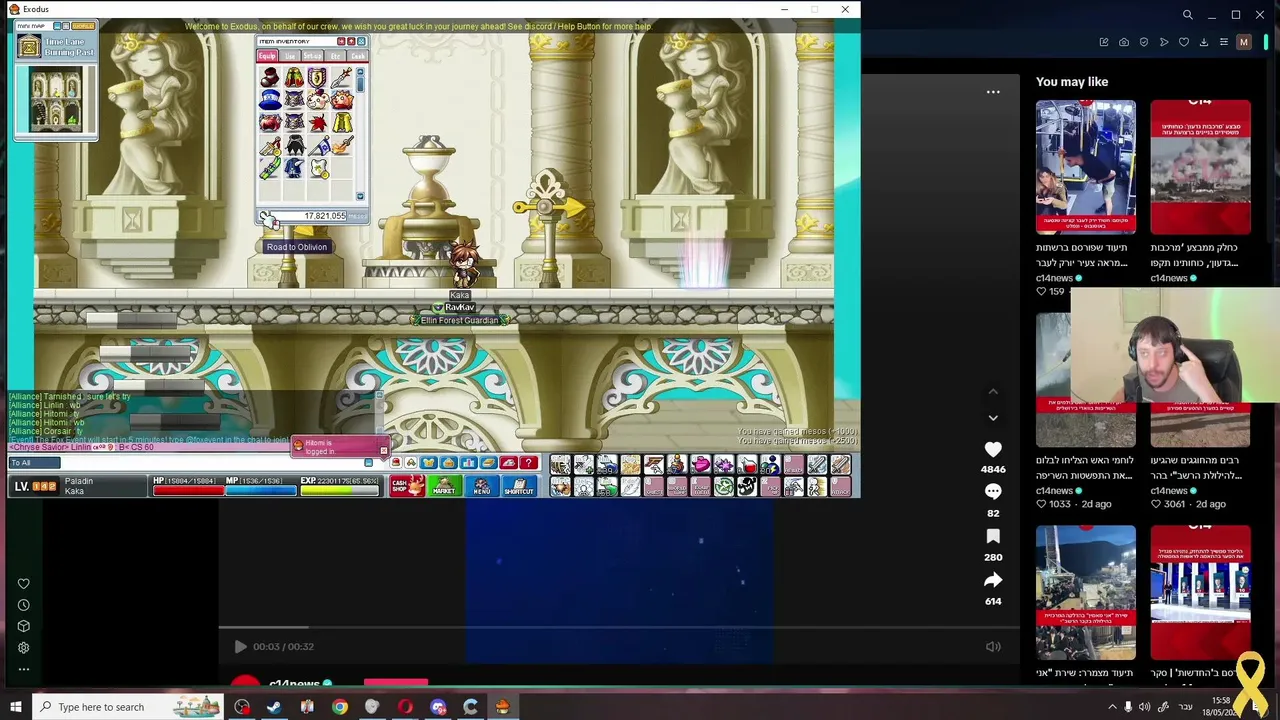Image resolution: width=1280 pixels, height=720 pixels.
Task: Open the Shortcut button in the game
Action: tap(519, 486)
